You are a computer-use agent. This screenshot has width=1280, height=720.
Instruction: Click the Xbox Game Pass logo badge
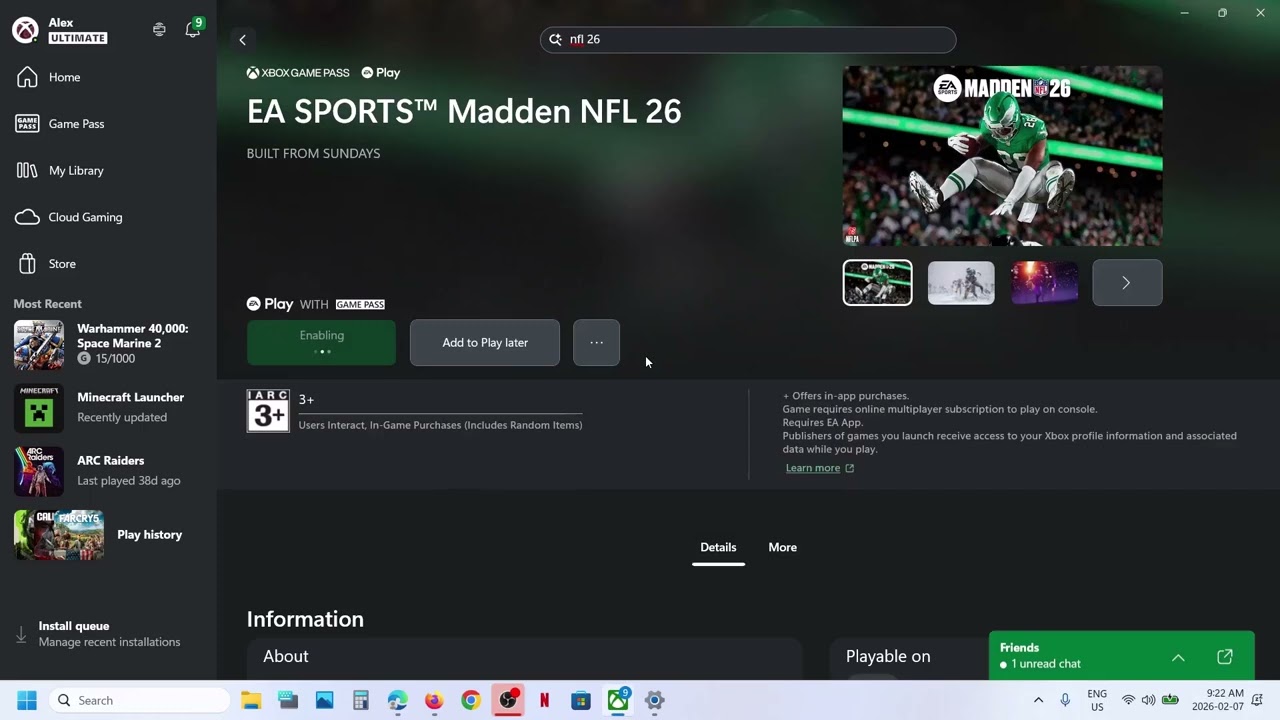[x=298, y=73]
